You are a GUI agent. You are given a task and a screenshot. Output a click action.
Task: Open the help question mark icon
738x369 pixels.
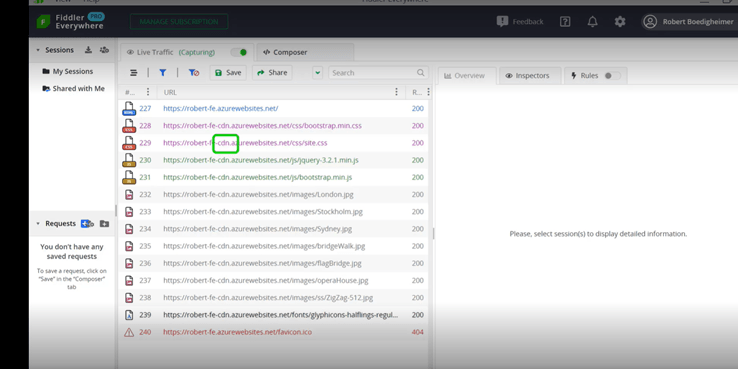(x=565, y=22)
